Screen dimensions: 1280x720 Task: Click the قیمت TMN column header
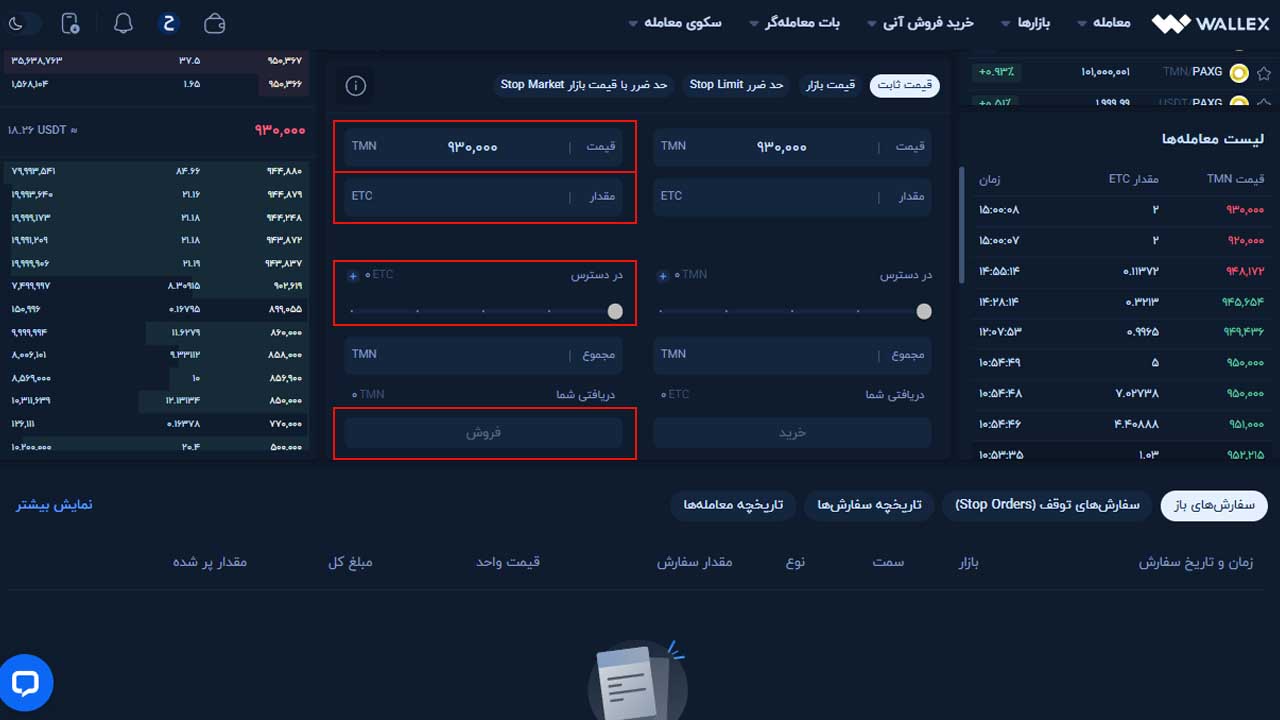click(1235, 179)
